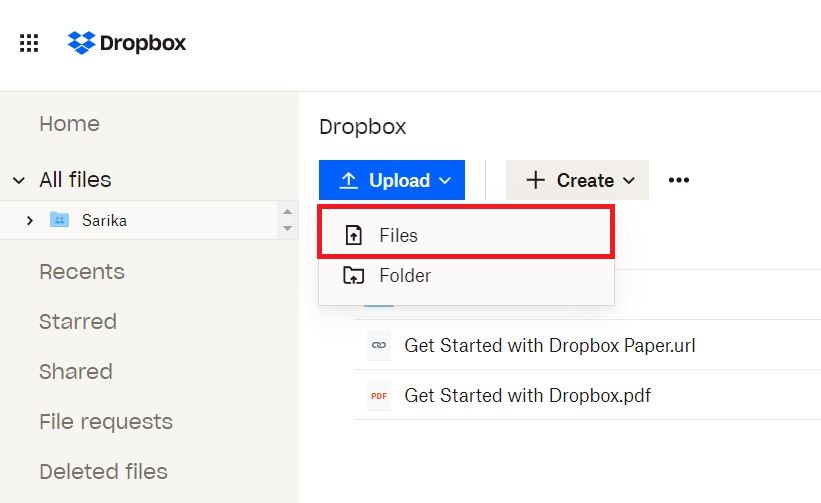
Task: Open Get Started with Dropbox.pdf
Action: click(528, 395)
